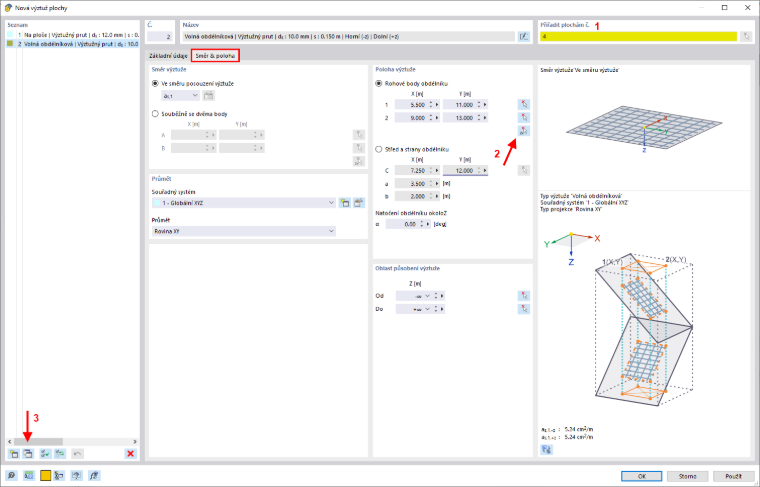This screenshot has width=760, height=487.
Task: Open the 'Do' Z value dropdown
Action: [x=427, y=309]
